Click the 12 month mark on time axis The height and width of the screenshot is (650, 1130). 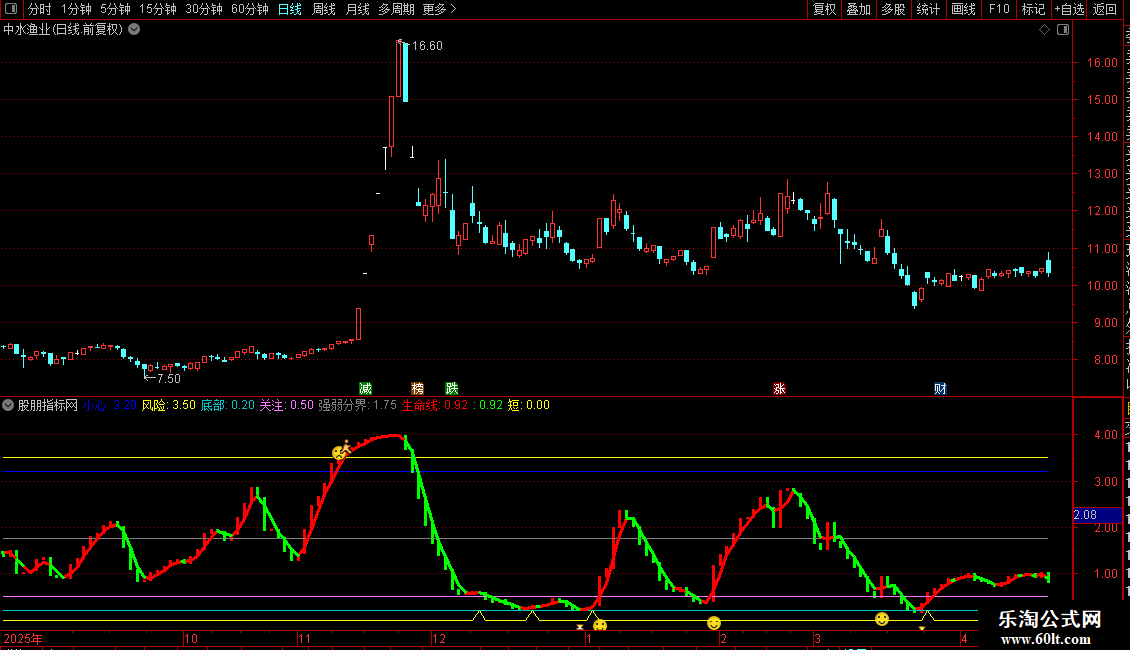(x=439, y=638)
